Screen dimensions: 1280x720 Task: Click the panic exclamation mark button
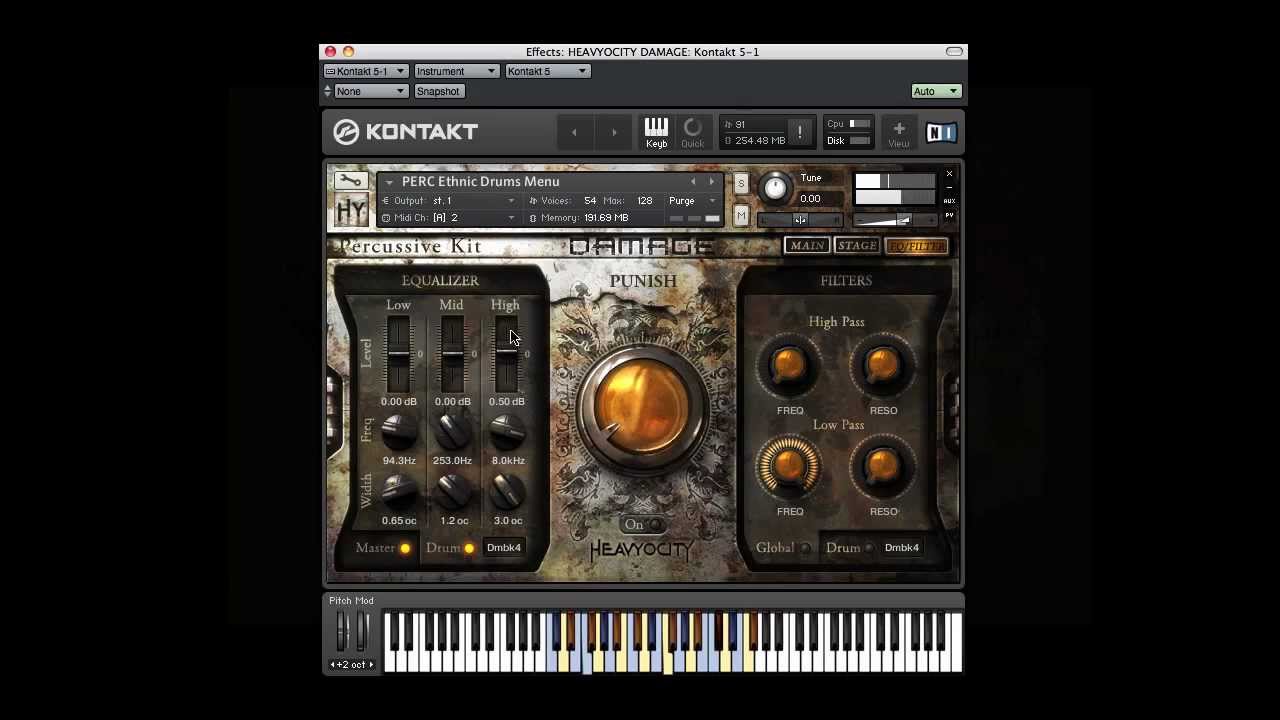tap(799, 132)
